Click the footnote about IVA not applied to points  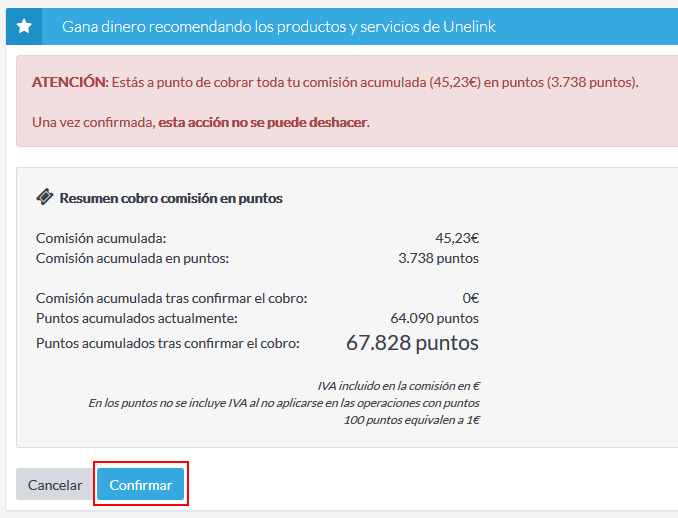pos(283,403)
